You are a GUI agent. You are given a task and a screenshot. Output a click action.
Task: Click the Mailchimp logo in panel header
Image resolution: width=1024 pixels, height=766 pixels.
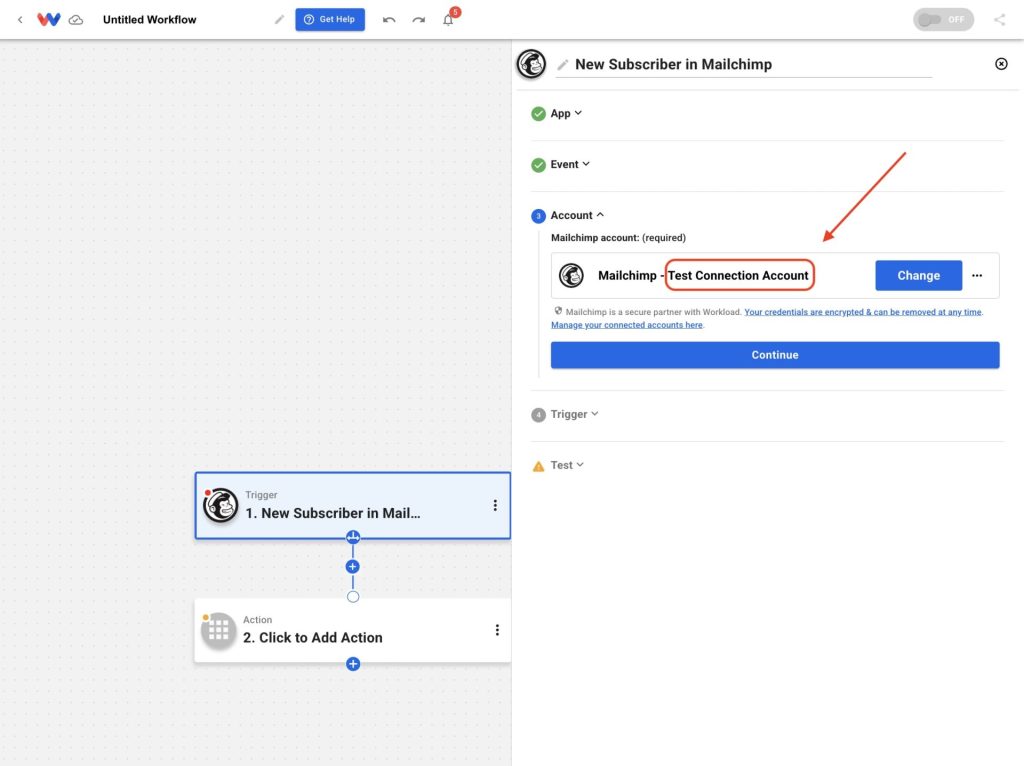532,64
